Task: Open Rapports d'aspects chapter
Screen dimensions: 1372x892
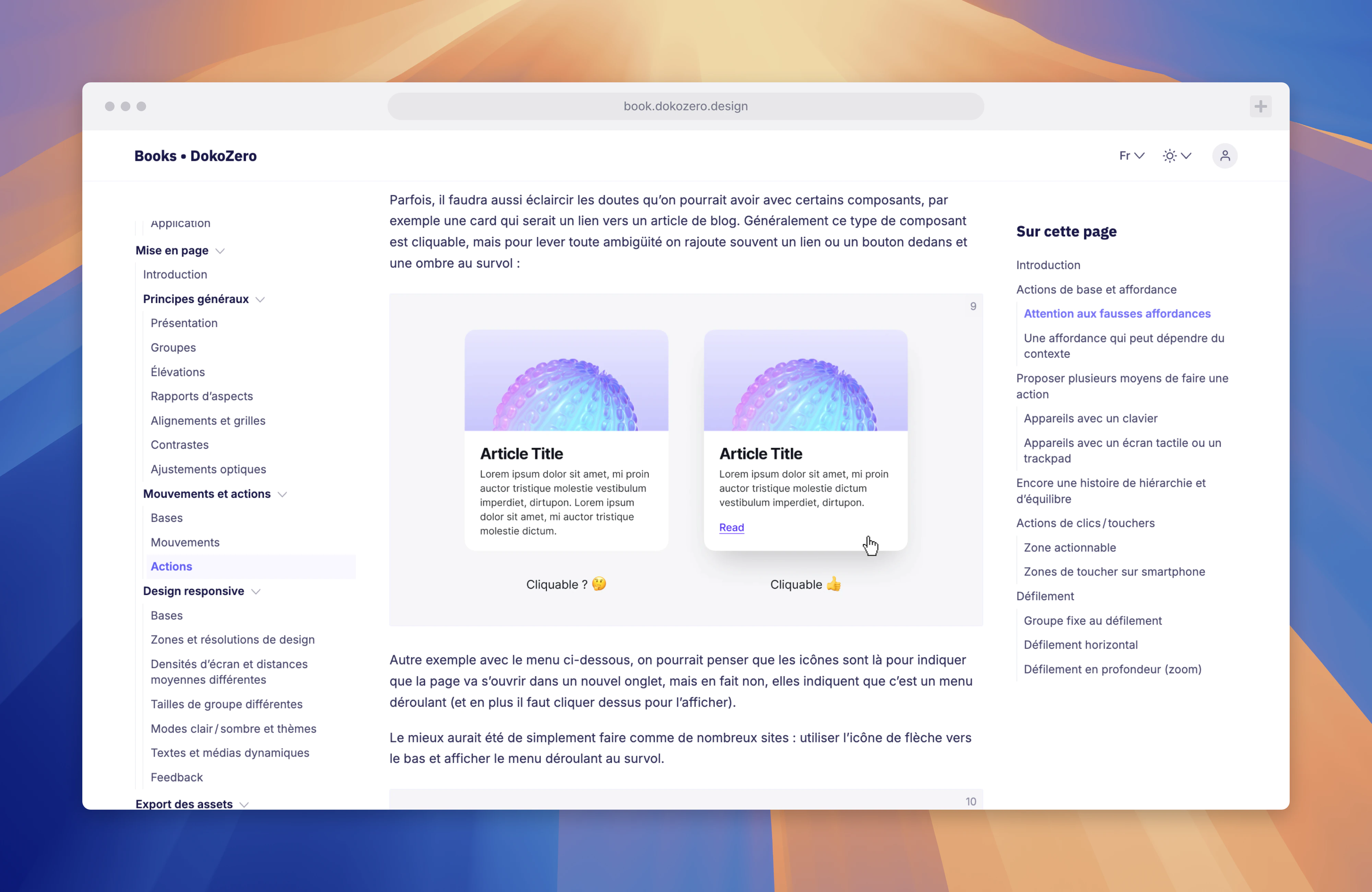Action: click(x=202, y=396)
